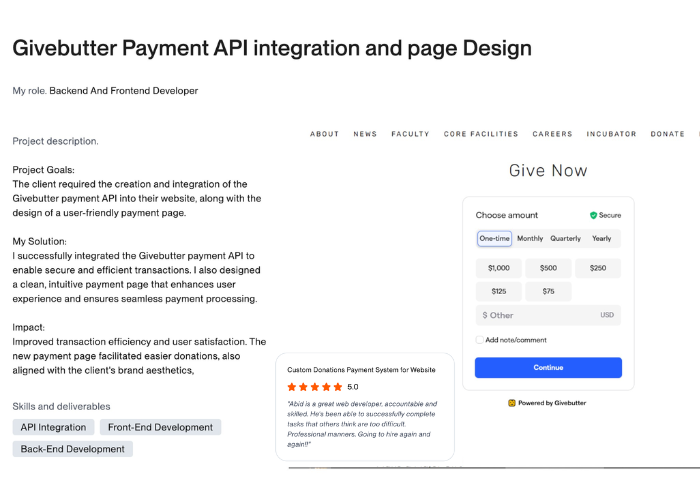Choose the $250 donation amount
This screenshot has height=500, width=700.
click(598, 268)
